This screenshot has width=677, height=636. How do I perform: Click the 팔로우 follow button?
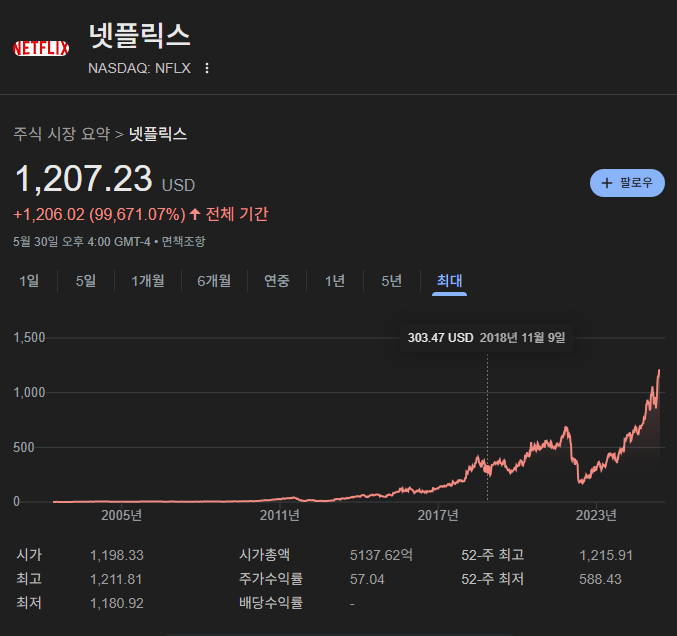pyautogui.click(x=627, y=183)
